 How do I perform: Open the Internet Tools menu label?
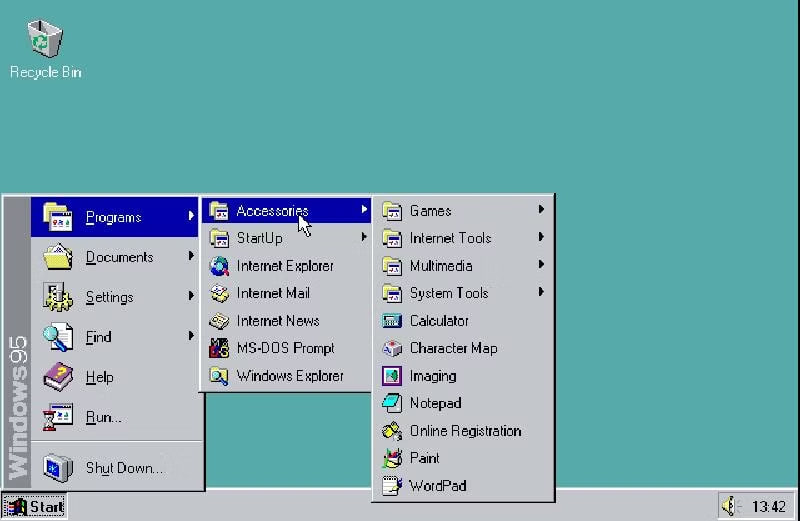click(451, 238)
